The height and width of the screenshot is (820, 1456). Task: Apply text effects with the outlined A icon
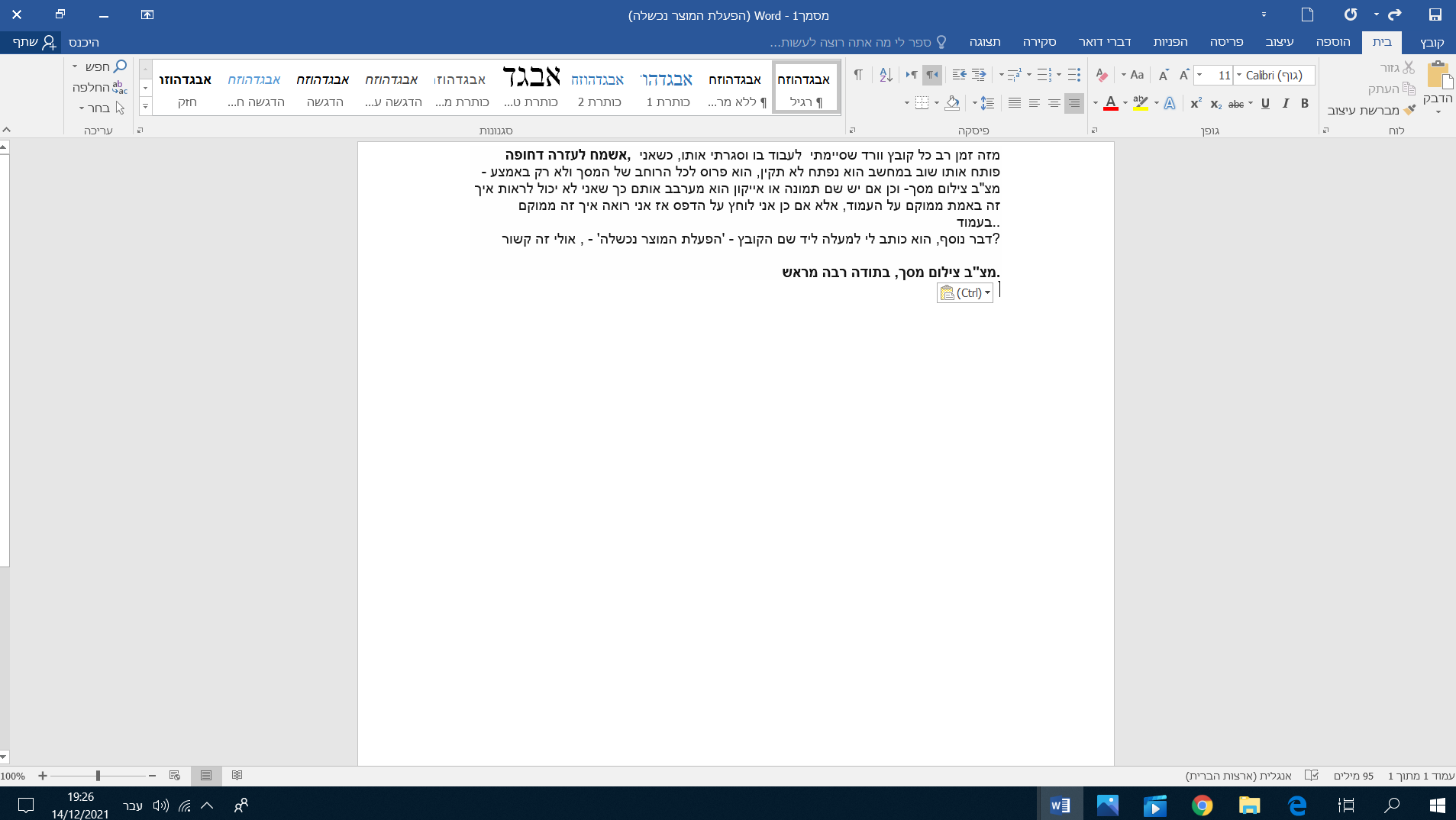click(1169, 104)
